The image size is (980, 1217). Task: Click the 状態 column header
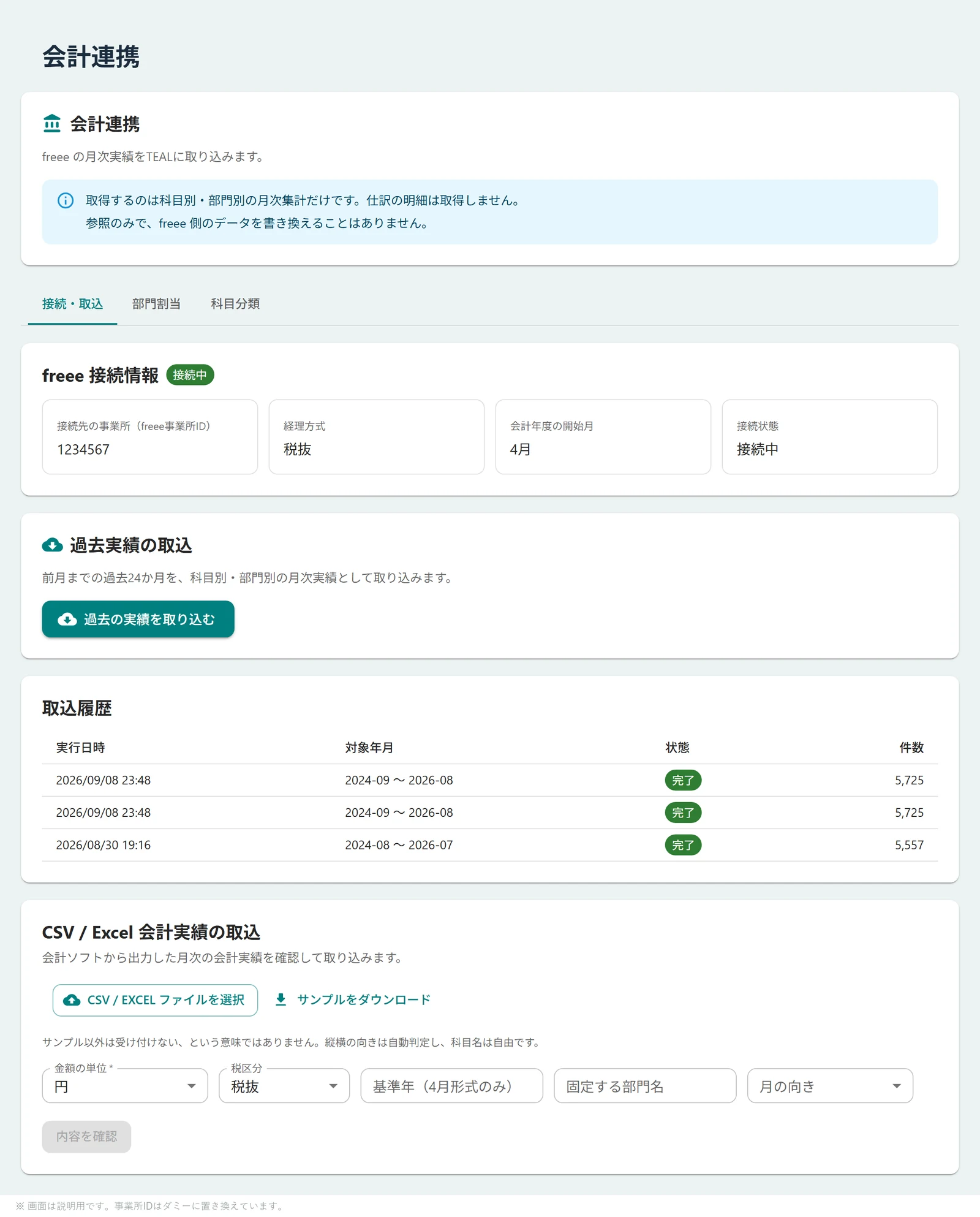[x=677, y=748]
